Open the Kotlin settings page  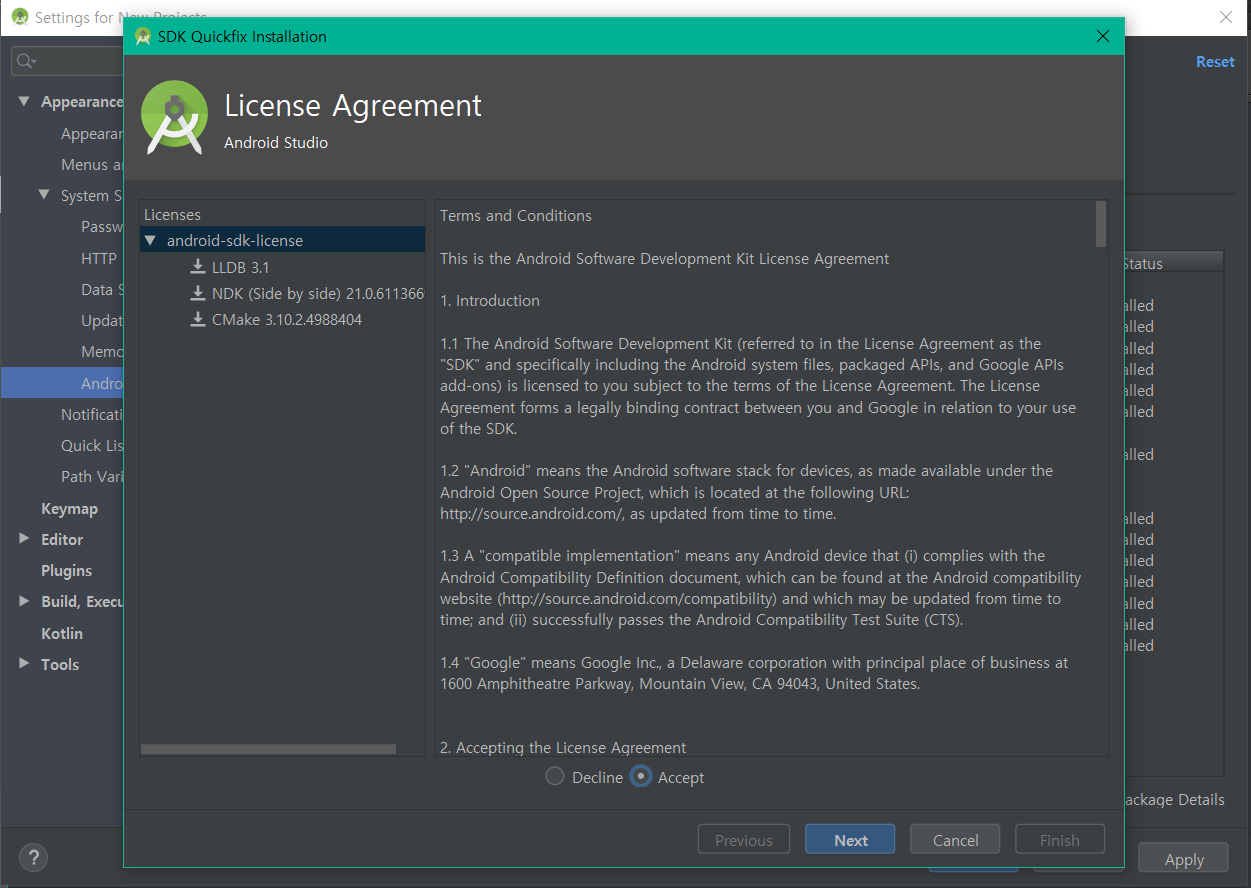click(x=62, y=633)
